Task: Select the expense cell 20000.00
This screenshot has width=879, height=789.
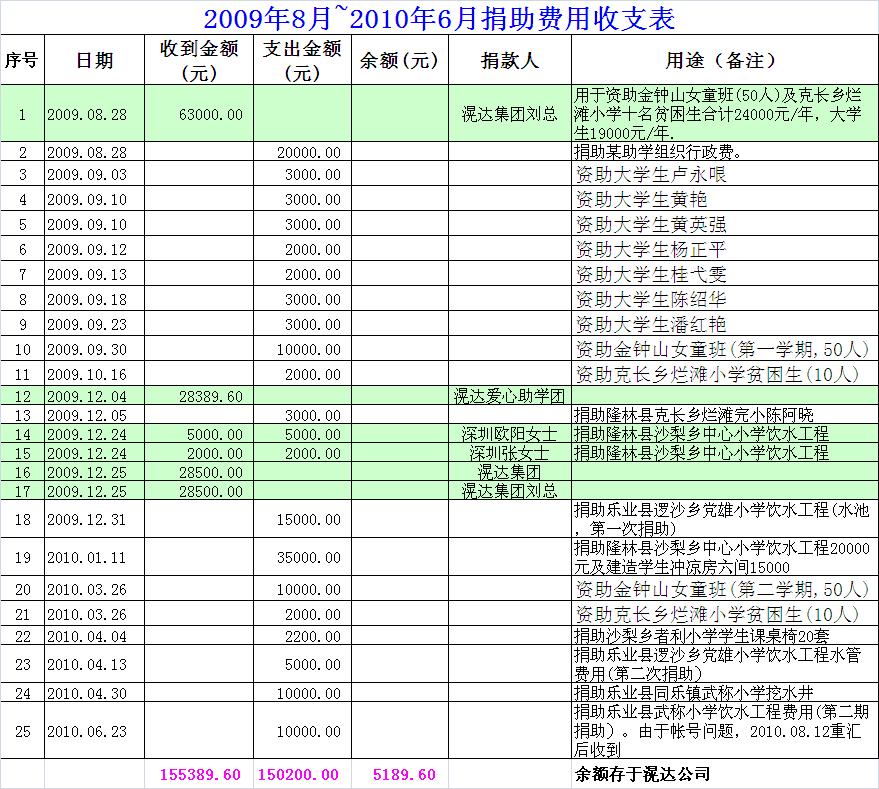Action: pyautogui.click(x=302, y=152)
